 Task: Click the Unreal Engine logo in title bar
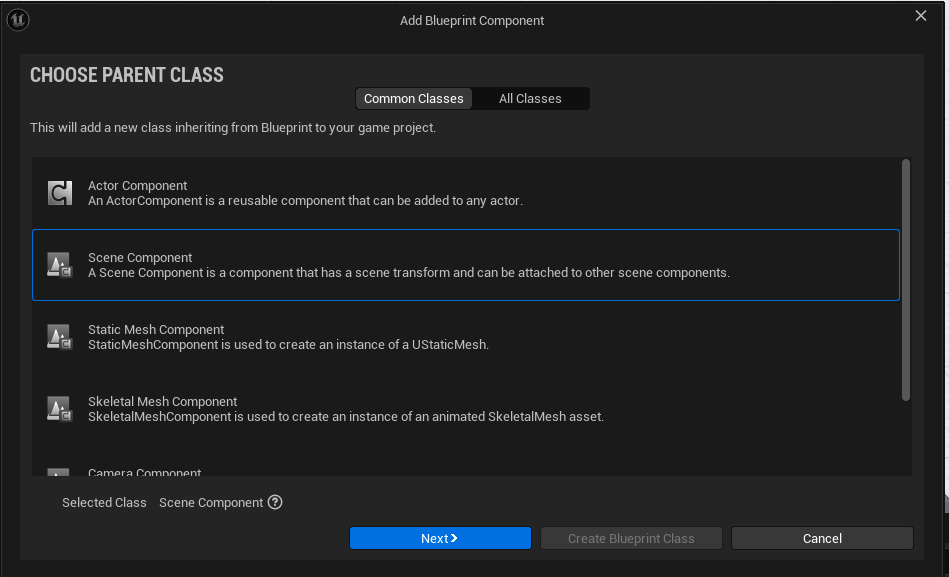click(18, 20)
